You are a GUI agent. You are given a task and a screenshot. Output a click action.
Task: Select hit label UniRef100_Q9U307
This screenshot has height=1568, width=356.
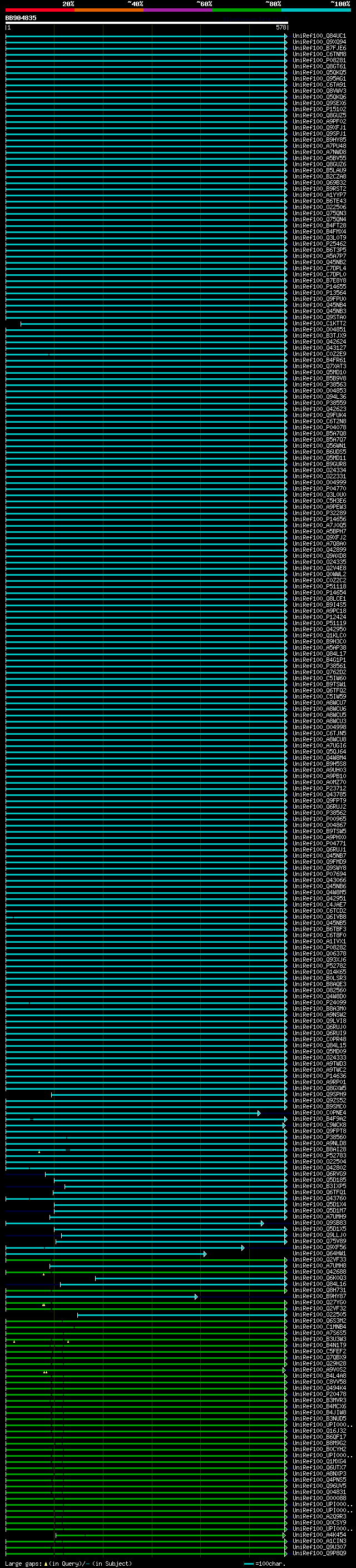tap(319, 1547)
